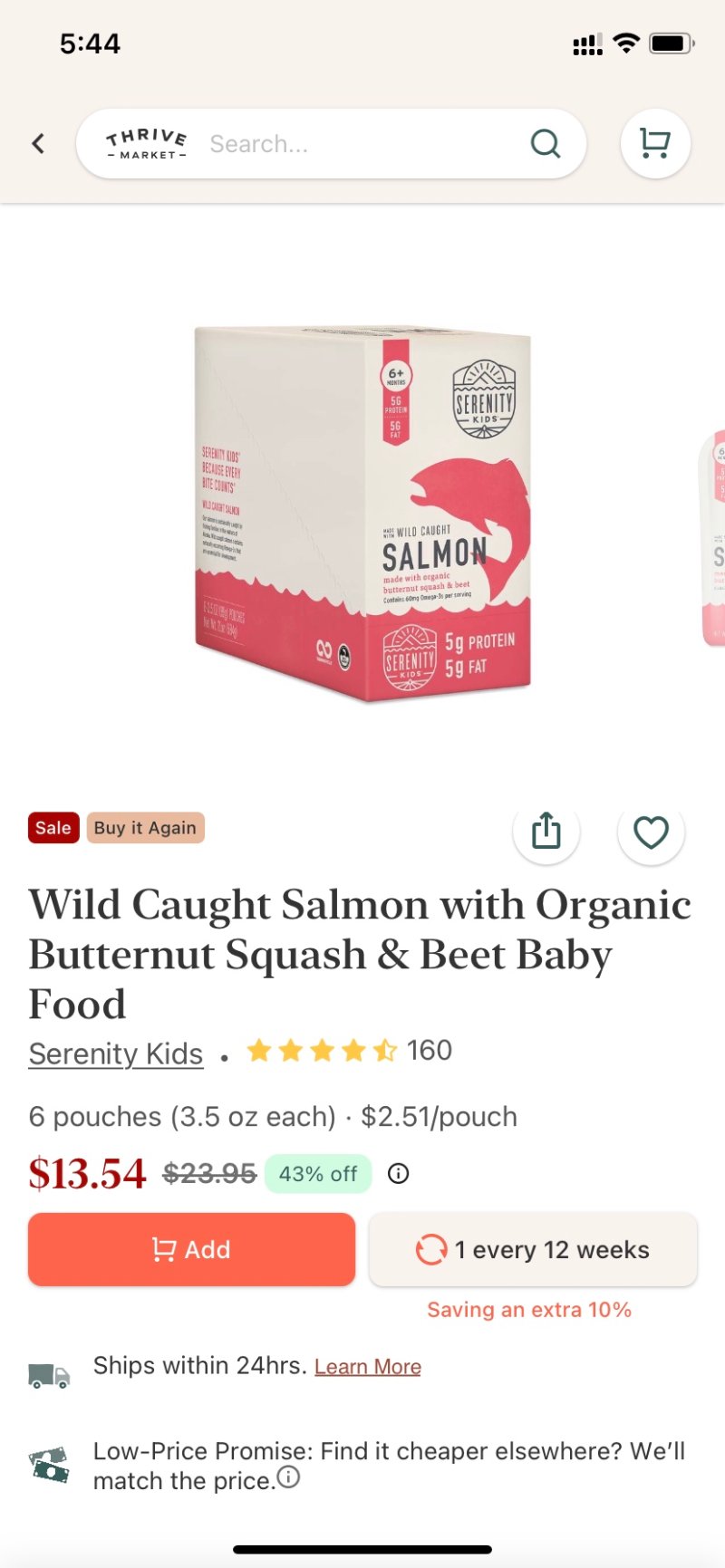This screenshot has width=725, height=1568.
Task: Open Low-Price Promise info icon
Action: 288,1477
